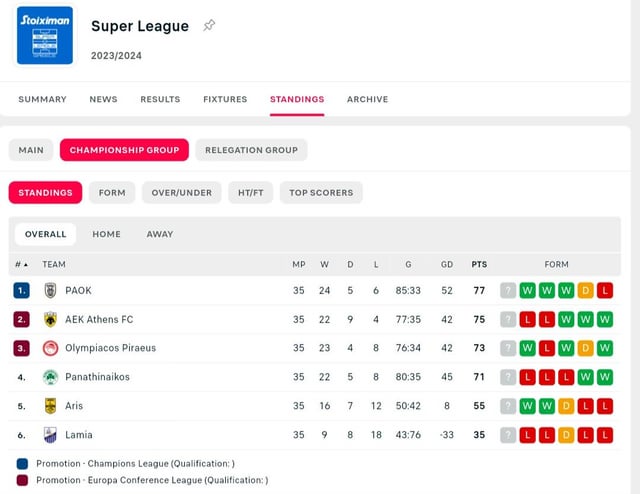Open the News tab

(103, 99)
